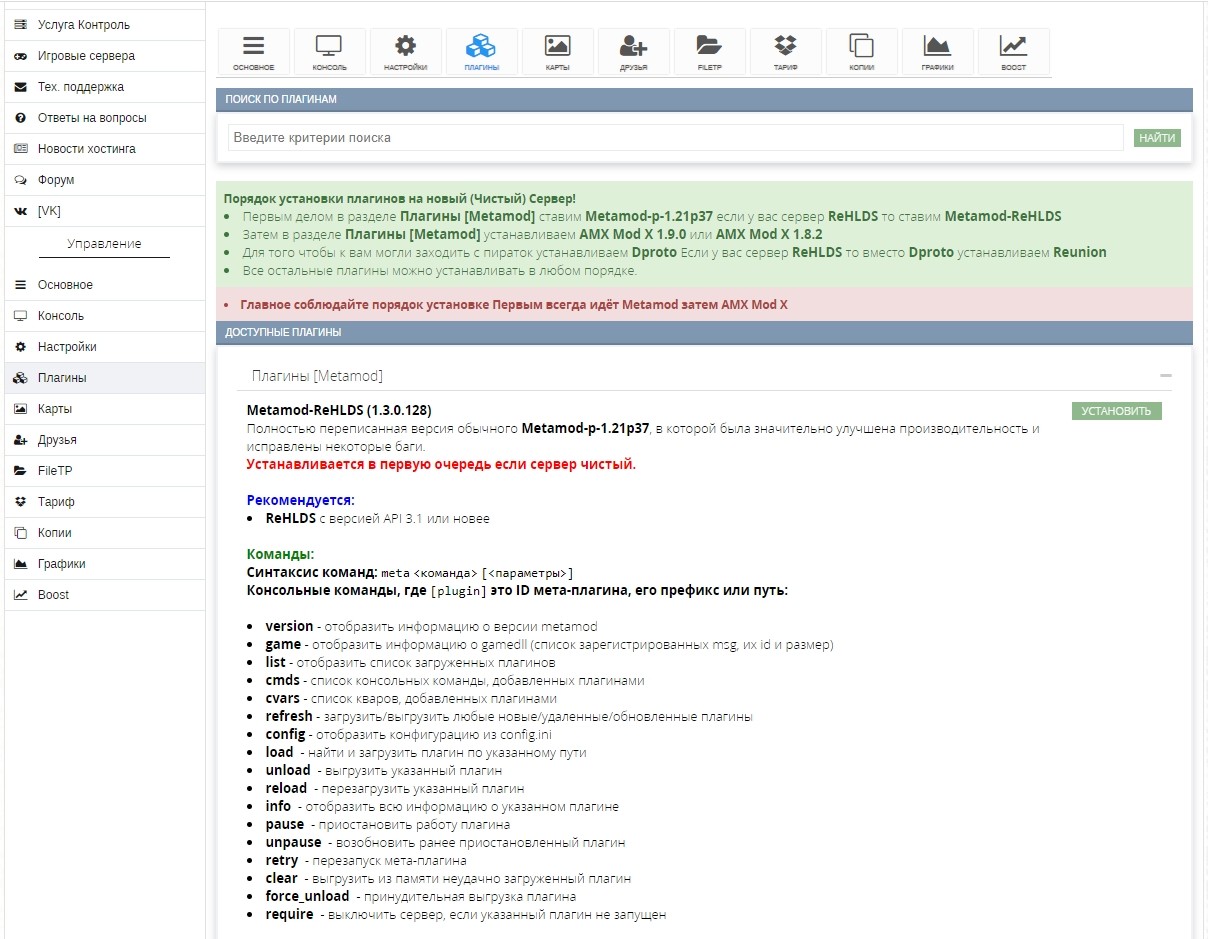Open the [VK] sidebar link
Image resolution: width=1208 pixels, height=939 pixels.
tap(49, 211)
